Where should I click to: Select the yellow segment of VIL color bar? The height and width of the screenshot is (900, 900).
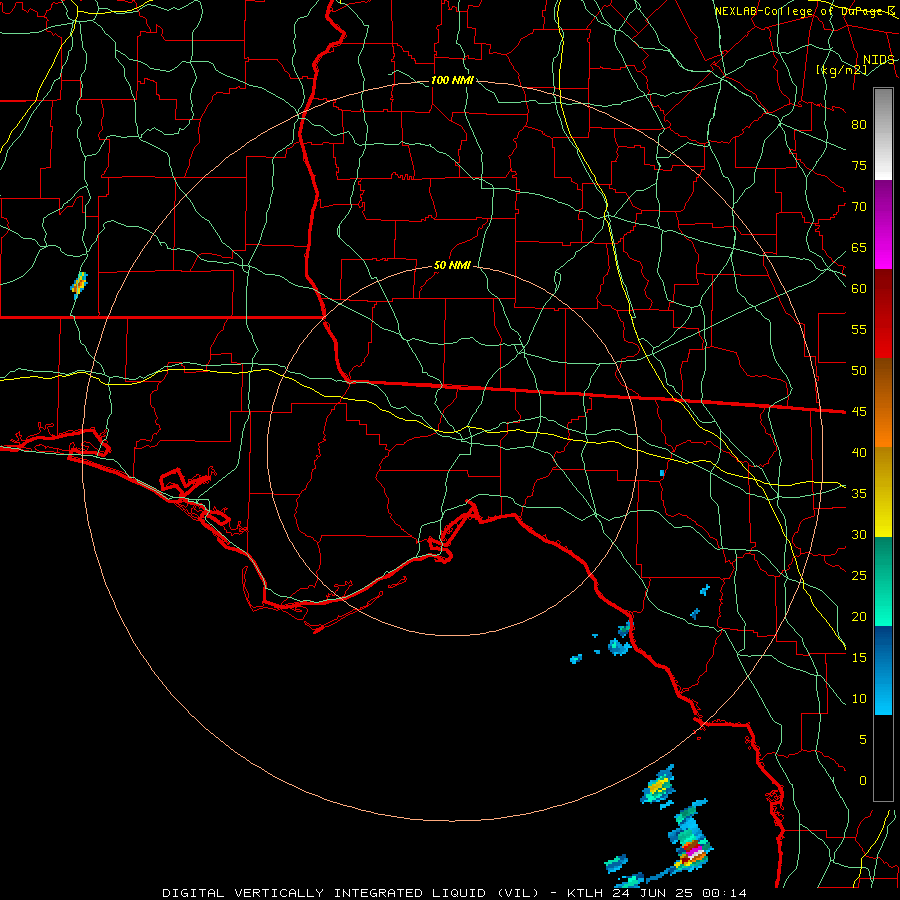point(883,492)
